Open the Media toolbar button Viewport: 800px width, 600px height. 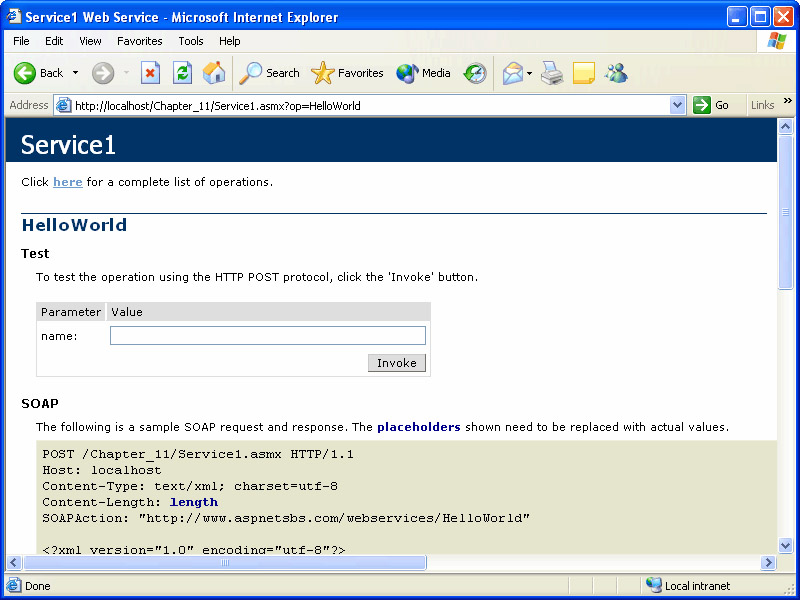click(x=424, y=73)
